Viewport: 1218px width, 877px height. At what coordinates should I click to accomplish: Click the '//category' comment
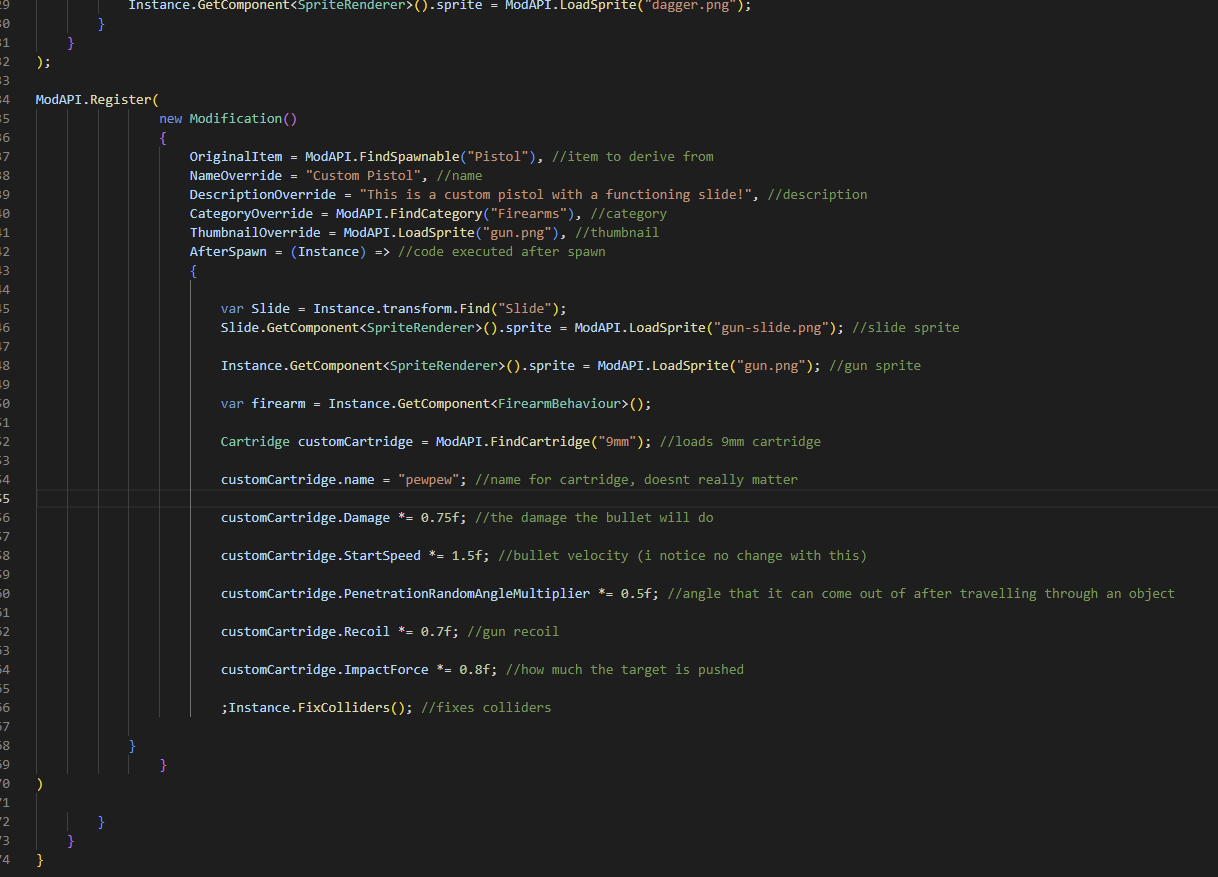(x=628, y=213)
